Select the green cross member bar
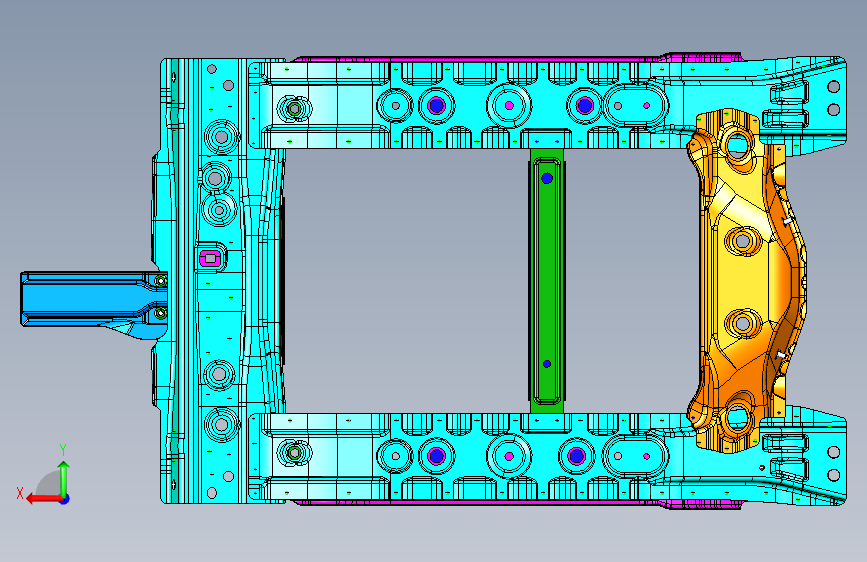The width and height of the screenshot is (867, 562). (547, 280)
